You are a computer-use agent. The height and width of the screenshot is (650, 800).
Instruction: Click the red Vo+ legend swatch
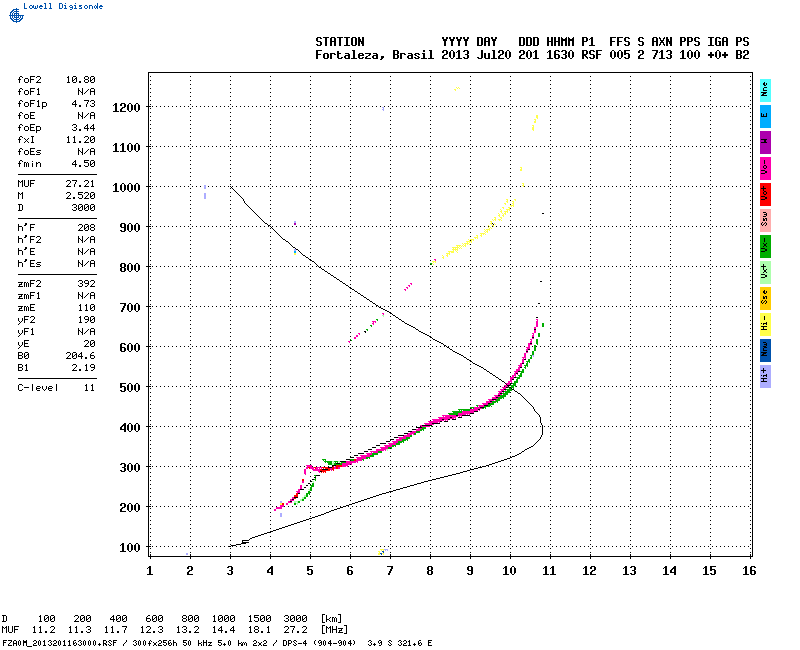(x=765, y=194)
